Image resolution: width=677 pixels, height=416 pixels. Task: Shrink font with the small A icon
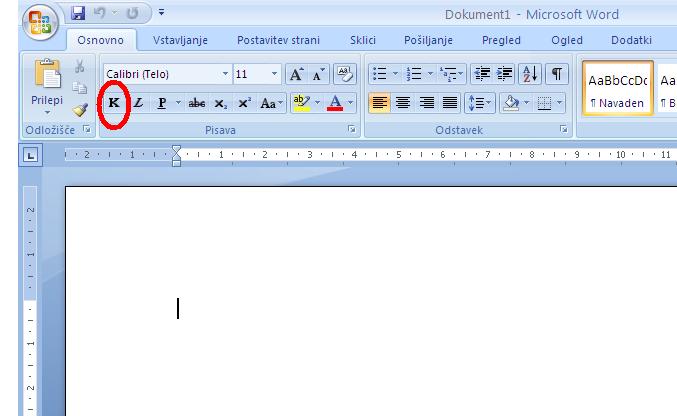(x=319, y=74)
